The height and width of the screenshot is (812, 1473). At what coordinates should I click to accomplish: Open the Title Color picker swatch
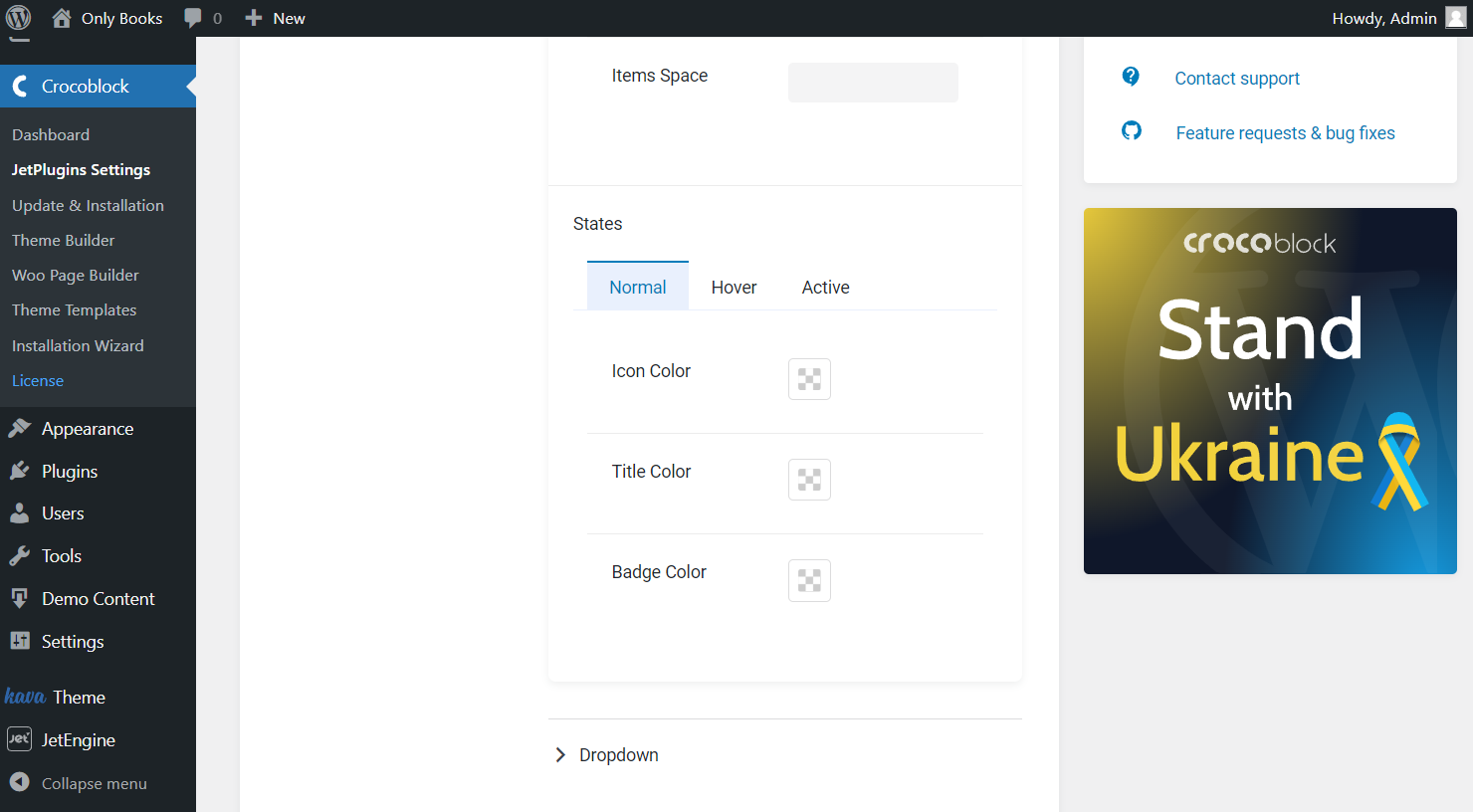(809, 480)
